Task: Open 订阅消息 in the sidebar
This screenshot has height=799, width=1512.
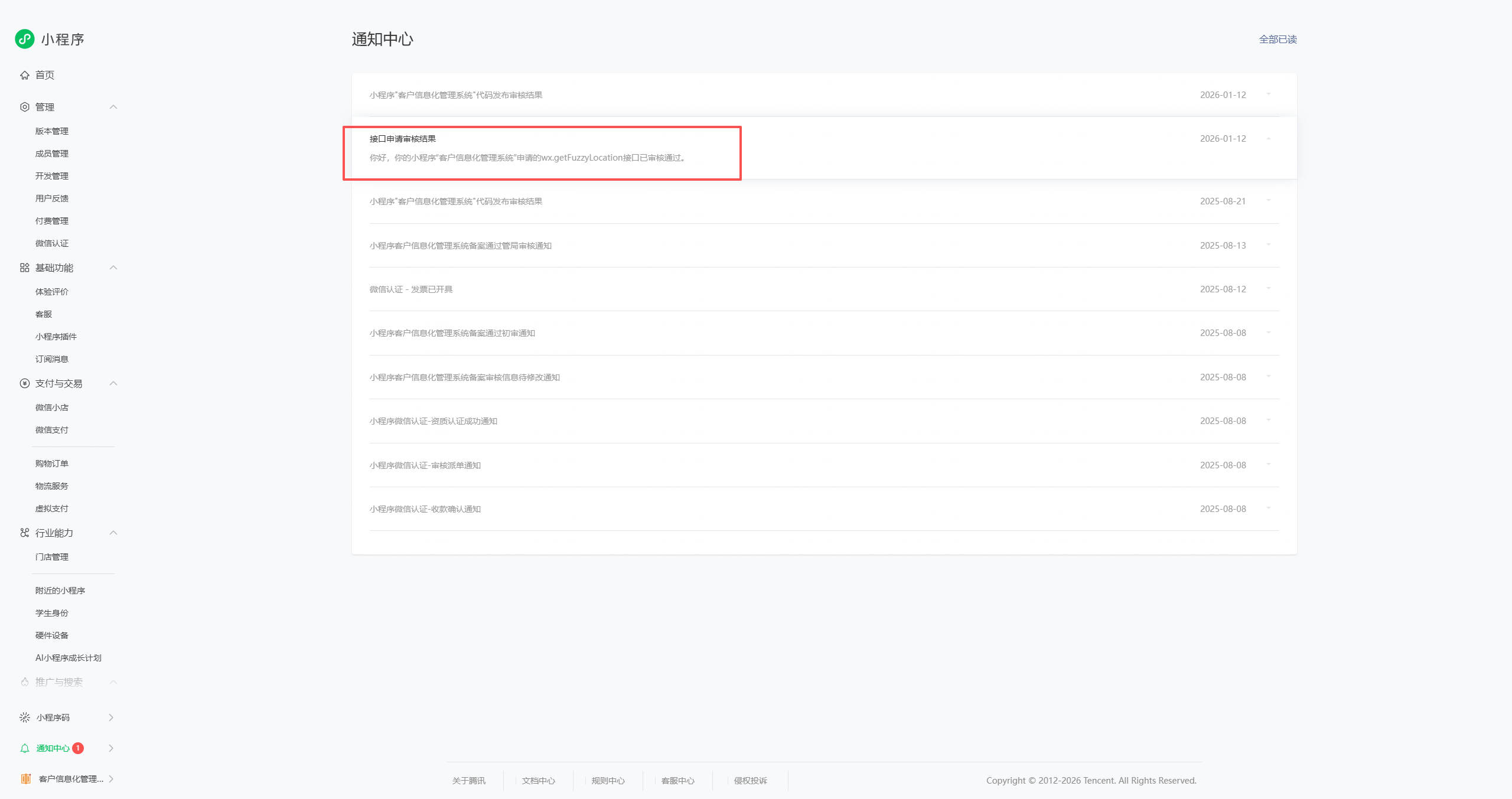Action: point(52,359)
